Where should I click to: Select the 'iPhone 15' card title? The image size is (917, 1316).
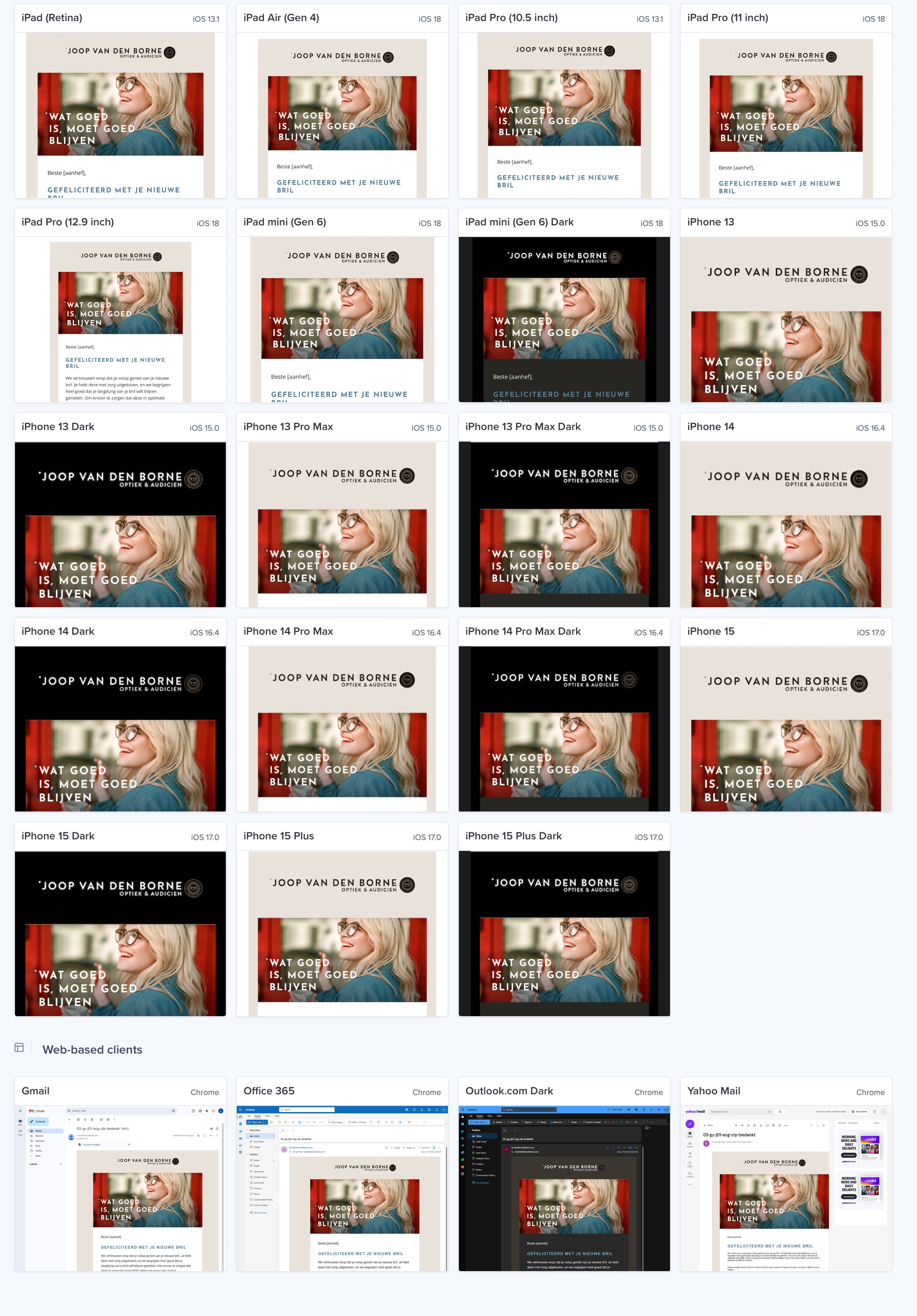click(x=711, y=632)
